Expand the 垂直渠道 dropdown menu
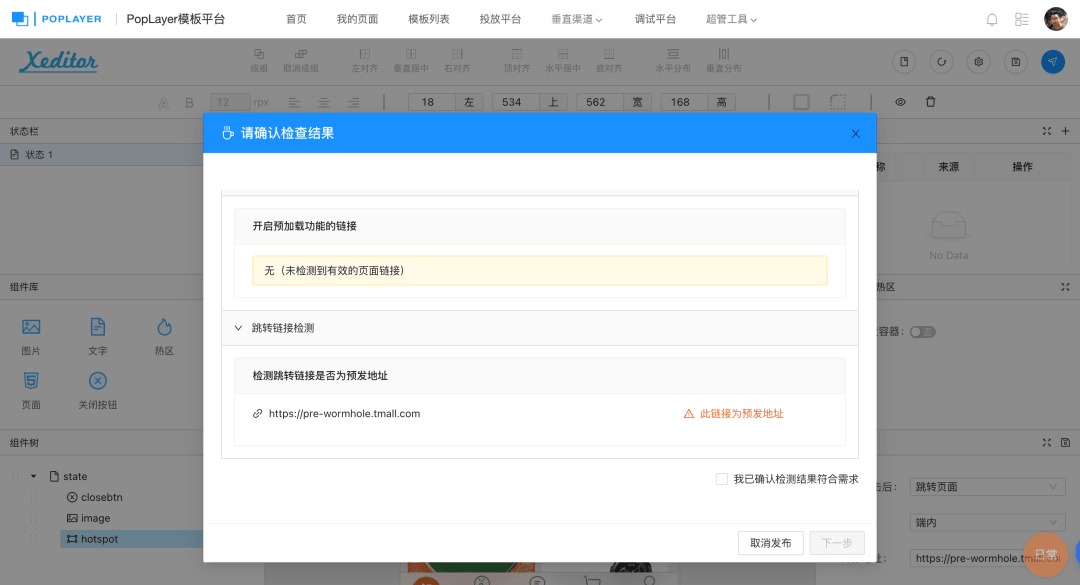This screenshot has width=1080, height=585. click(577, 19)
